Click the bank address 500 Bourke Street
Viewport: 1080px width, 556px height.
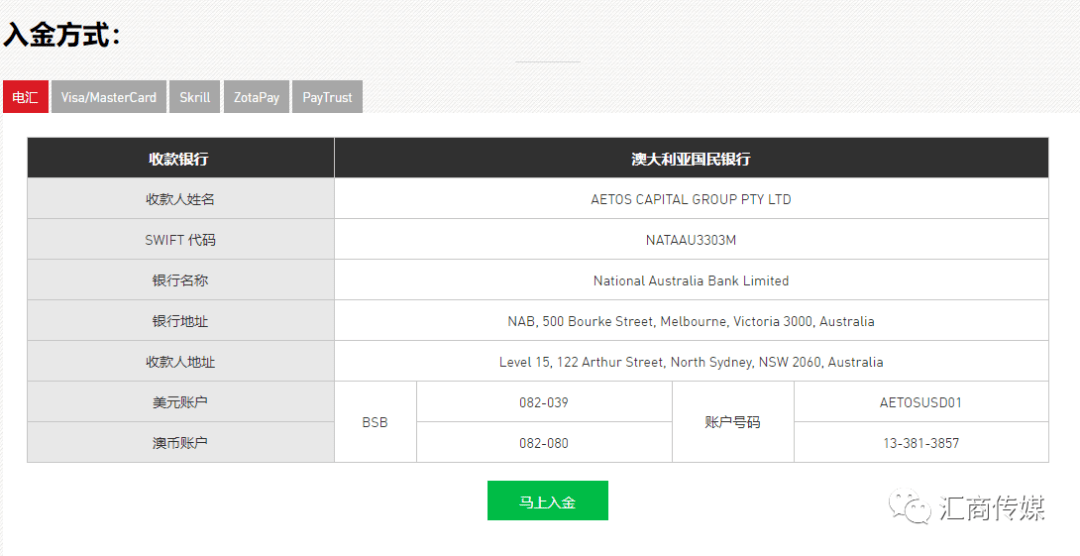coord(691,321)
